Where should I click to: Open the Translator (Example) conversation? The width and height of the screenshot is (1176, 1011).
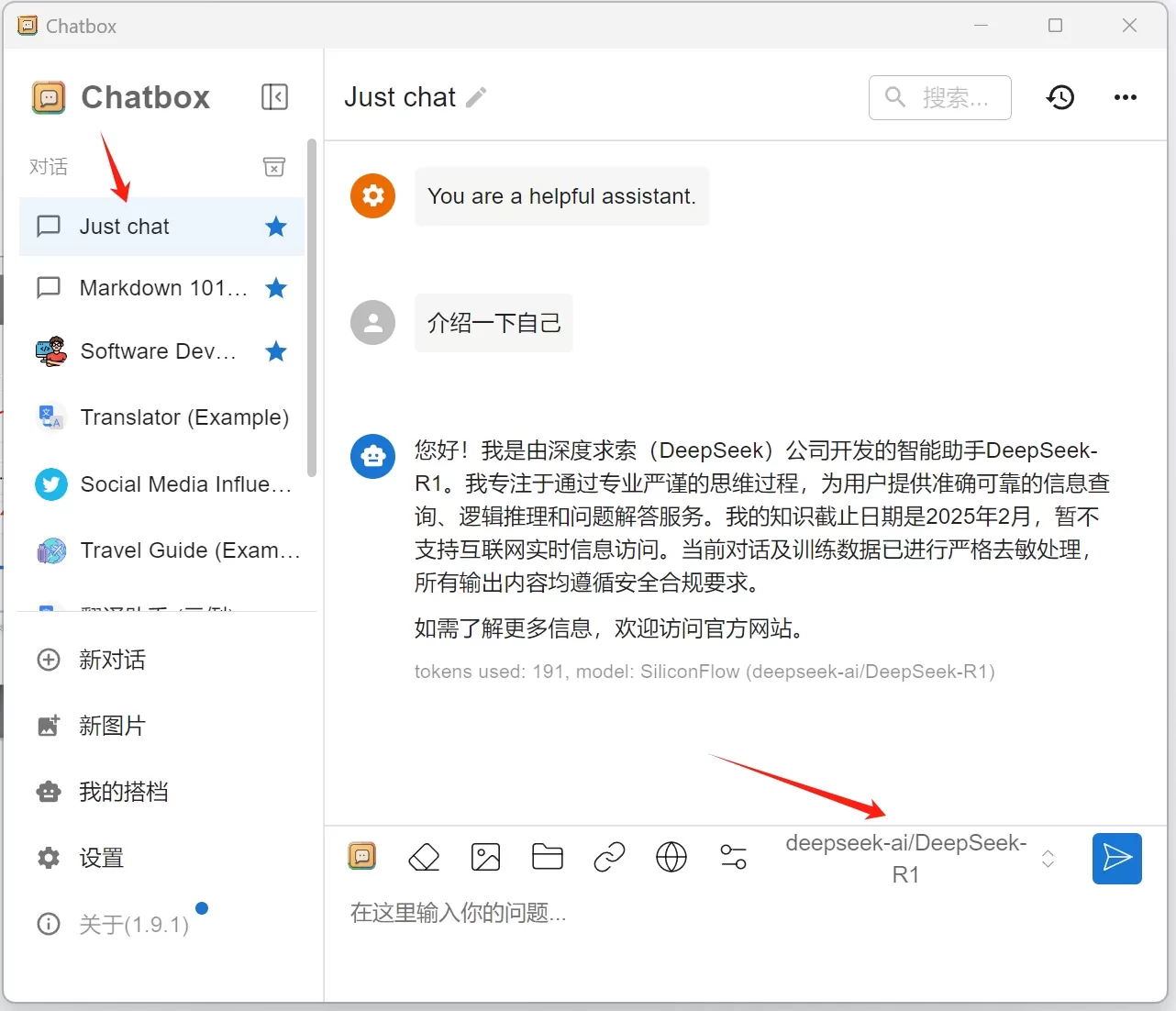(x=162, y=417)
